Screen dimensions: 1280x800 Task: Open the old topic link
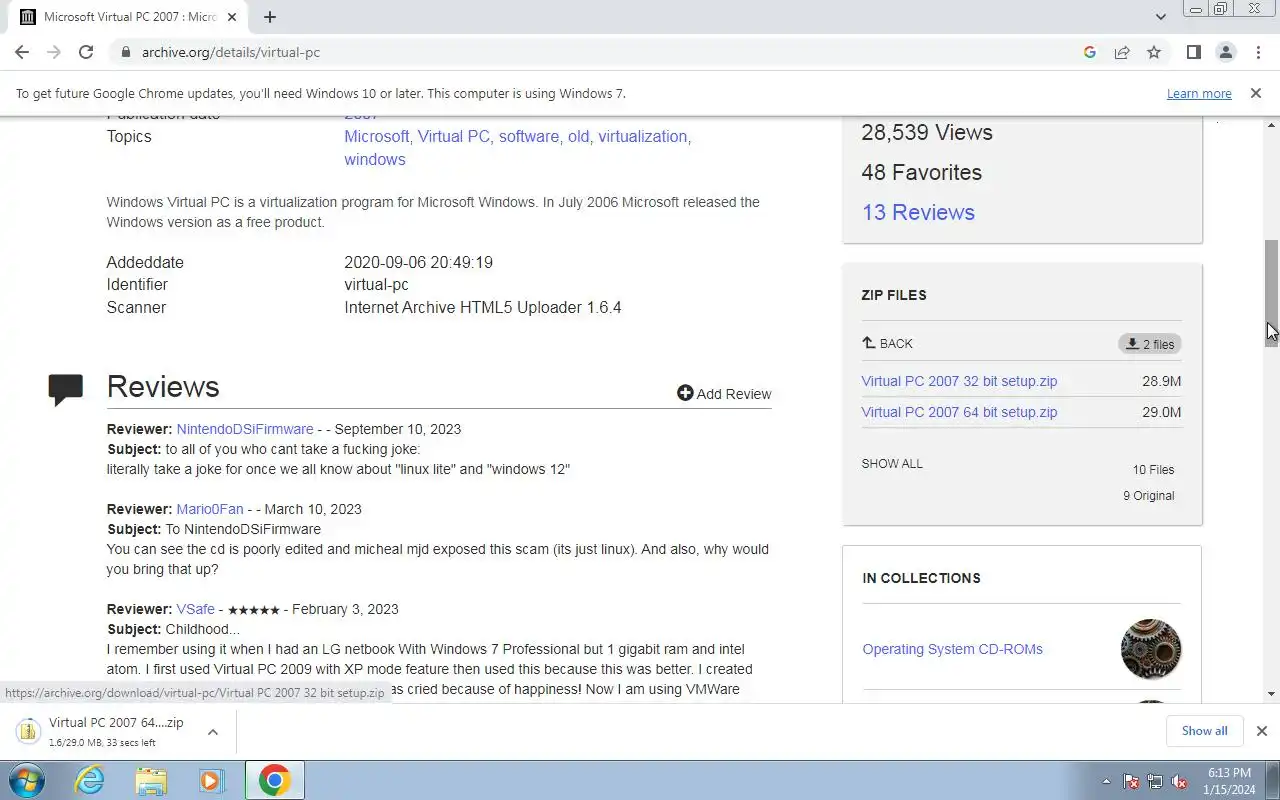(x=579, y=137)
